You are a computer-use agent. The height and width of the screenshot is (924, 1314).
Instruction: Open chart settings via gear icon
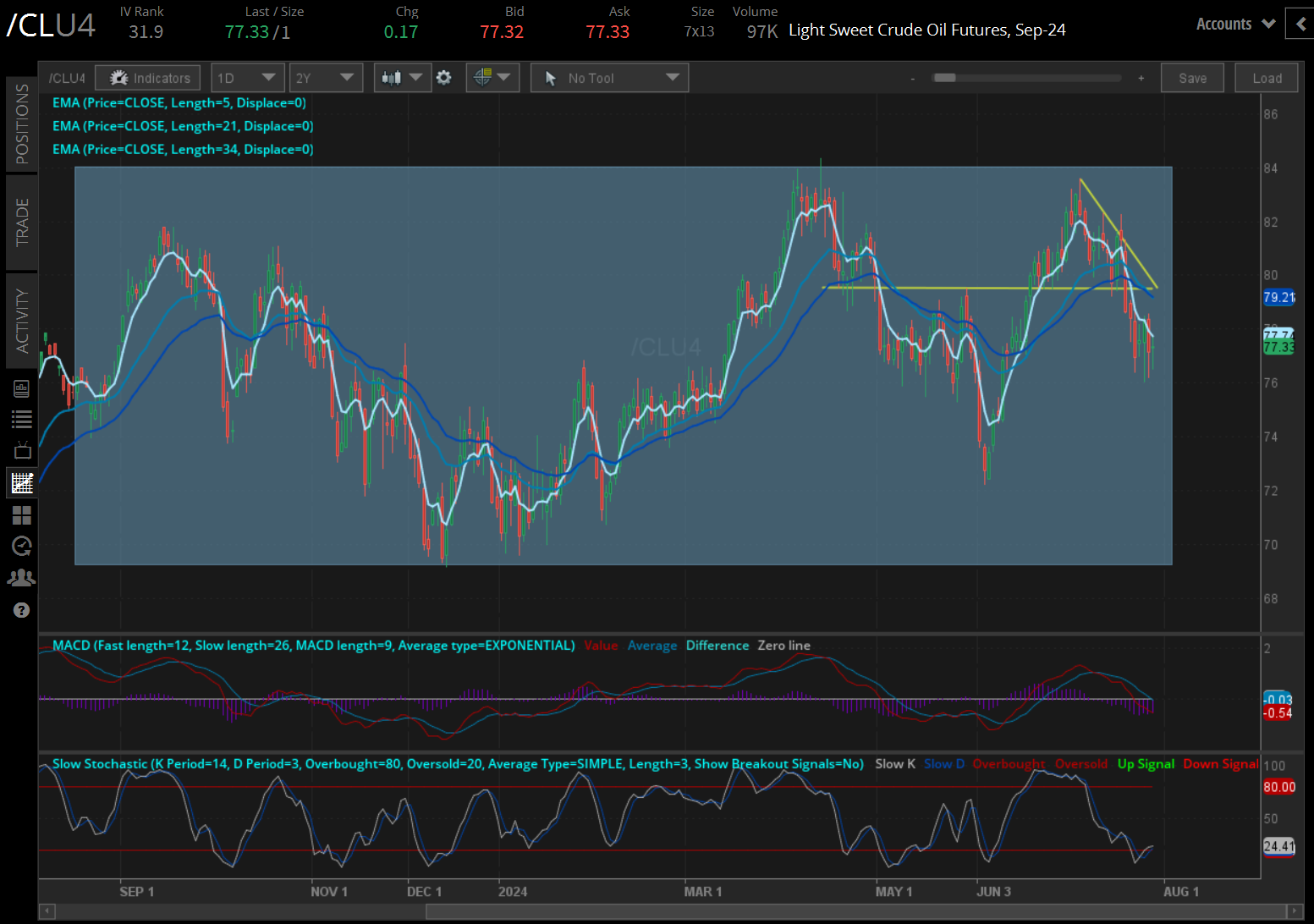(x=444, y=77)
